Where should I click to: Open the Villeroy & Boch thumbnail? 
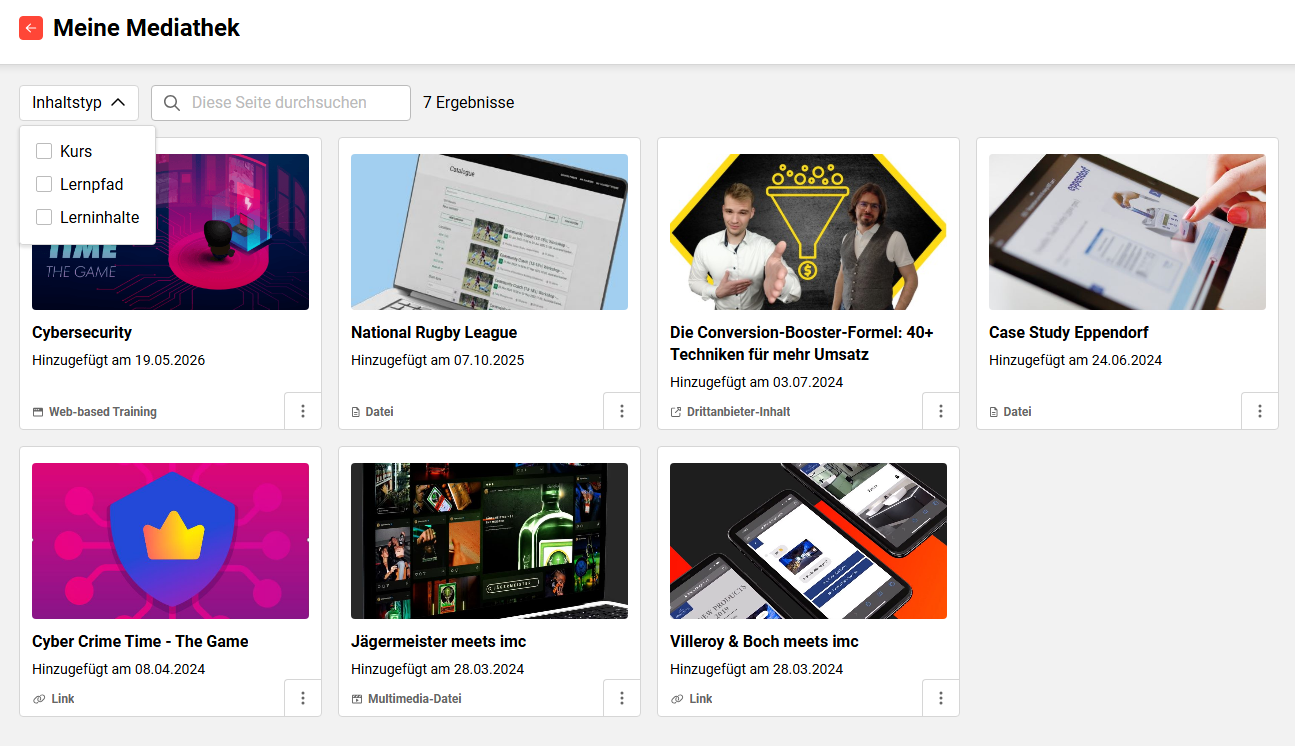pos(808,541)
